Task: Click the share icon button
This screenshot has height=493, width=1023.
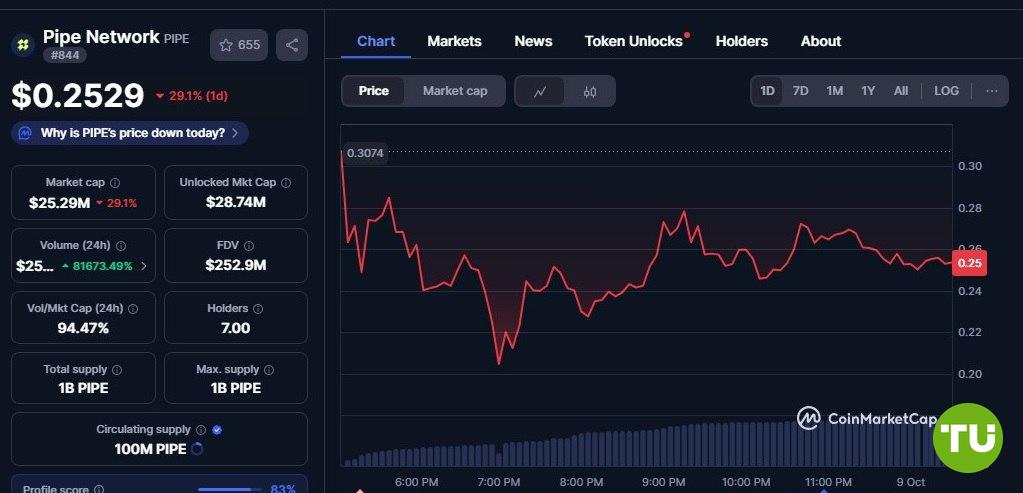Action: [x=292, y=45]
